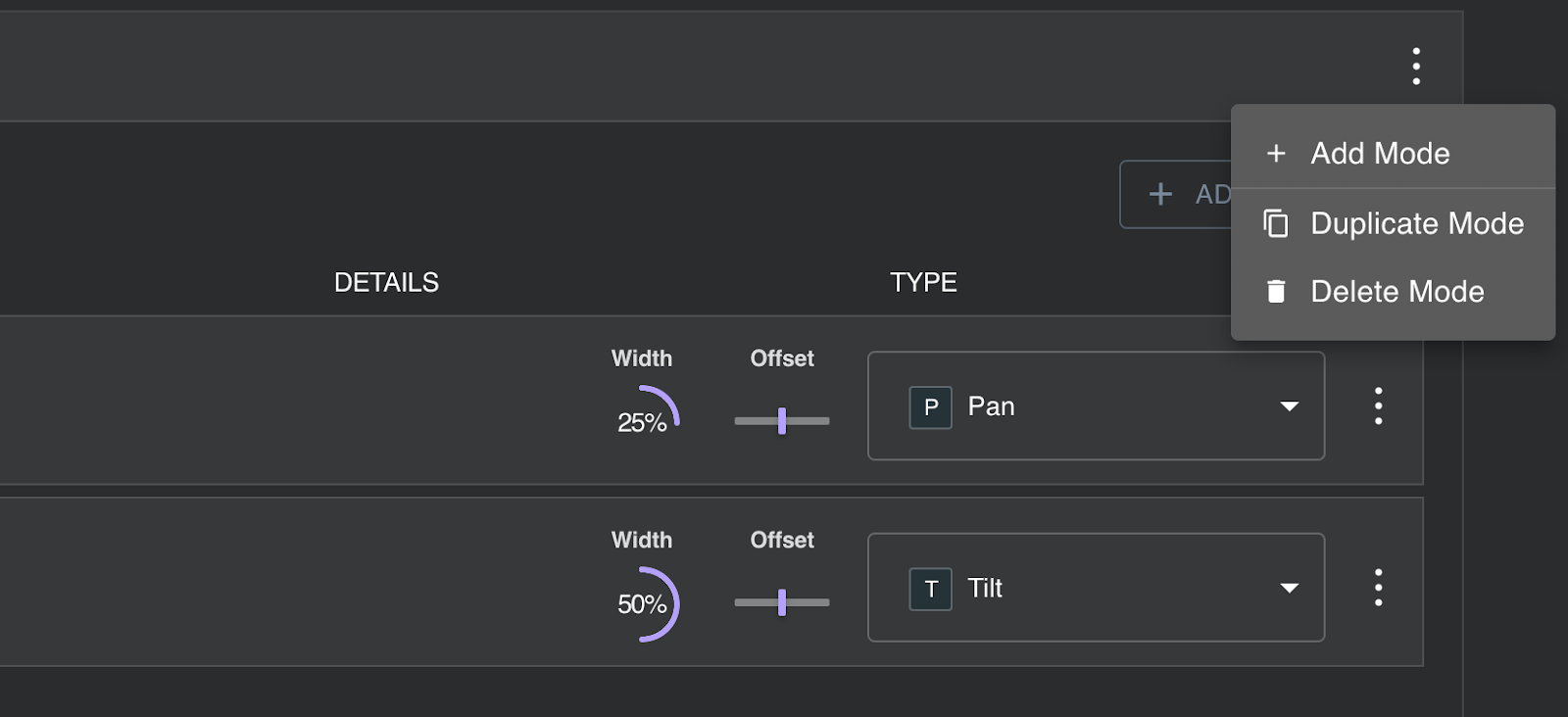1568x717 pixels.
Task: Click the Tilt row Offset slider handle
Action: [x=781, y=602]
